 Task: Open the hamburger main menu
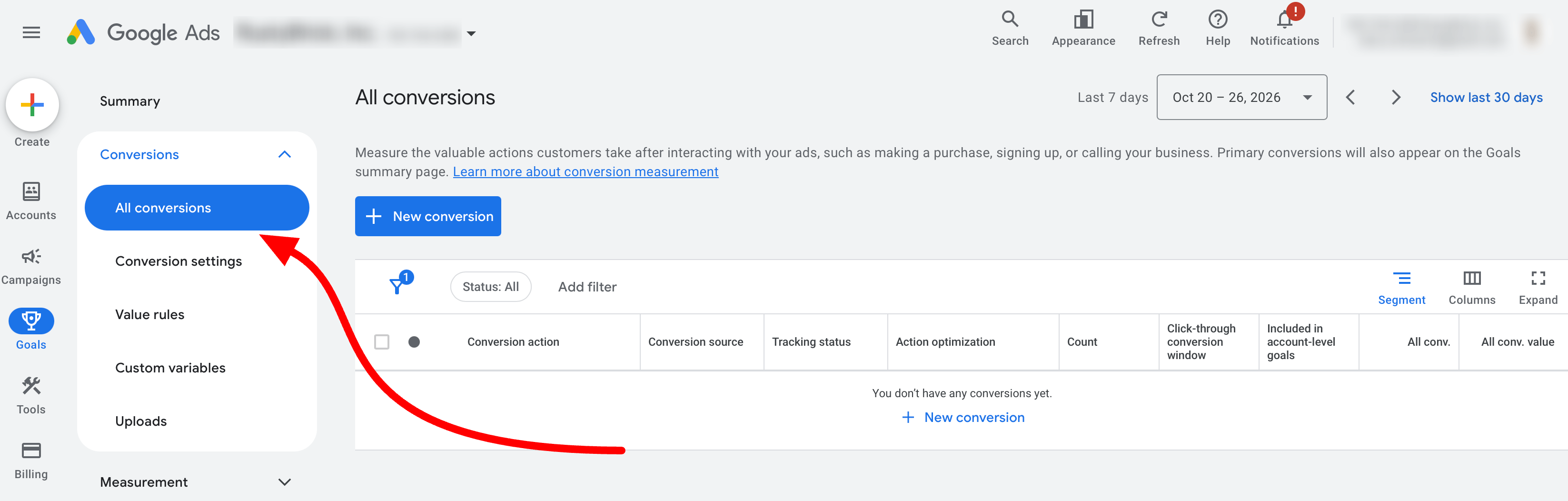click(x=31, y=32)
